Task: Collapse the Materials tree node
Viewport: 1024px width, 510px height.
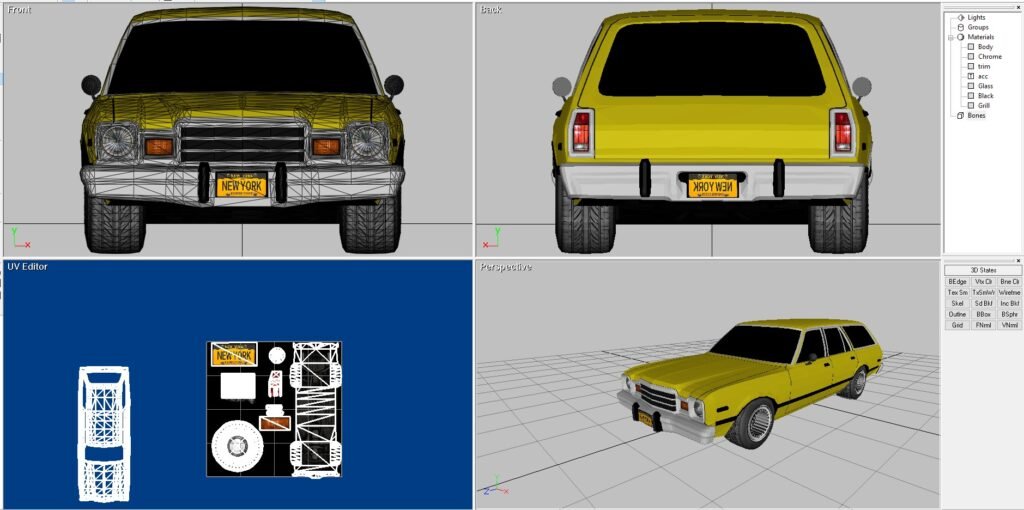Action: tap(949, 37)
